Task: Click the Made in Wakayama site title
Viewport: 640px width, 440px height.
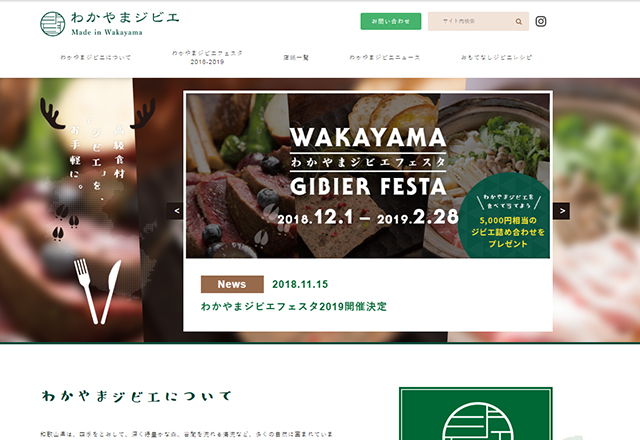Action: tap(107, 32)
